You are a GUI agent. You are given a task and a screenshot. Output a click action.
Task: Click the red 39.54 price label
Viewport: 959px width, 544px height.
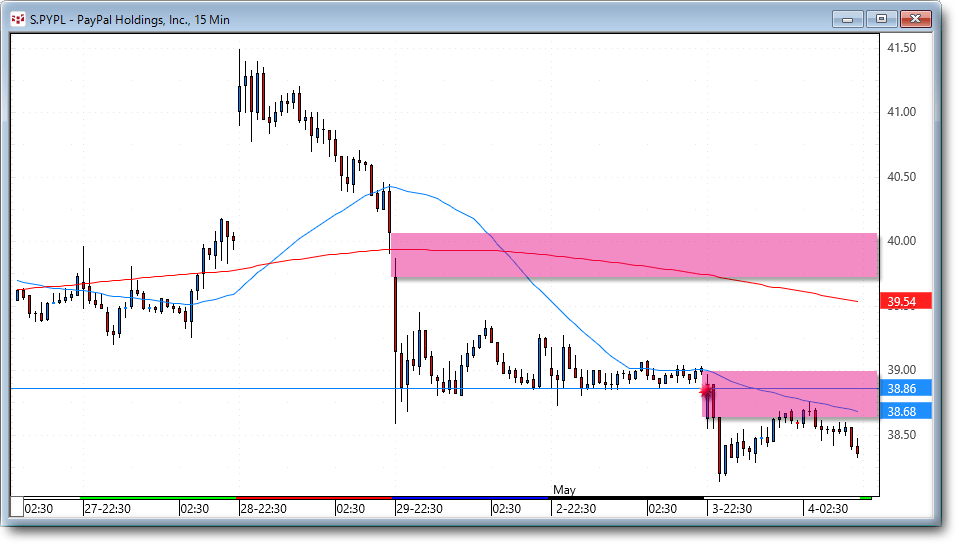click(905, 301)
